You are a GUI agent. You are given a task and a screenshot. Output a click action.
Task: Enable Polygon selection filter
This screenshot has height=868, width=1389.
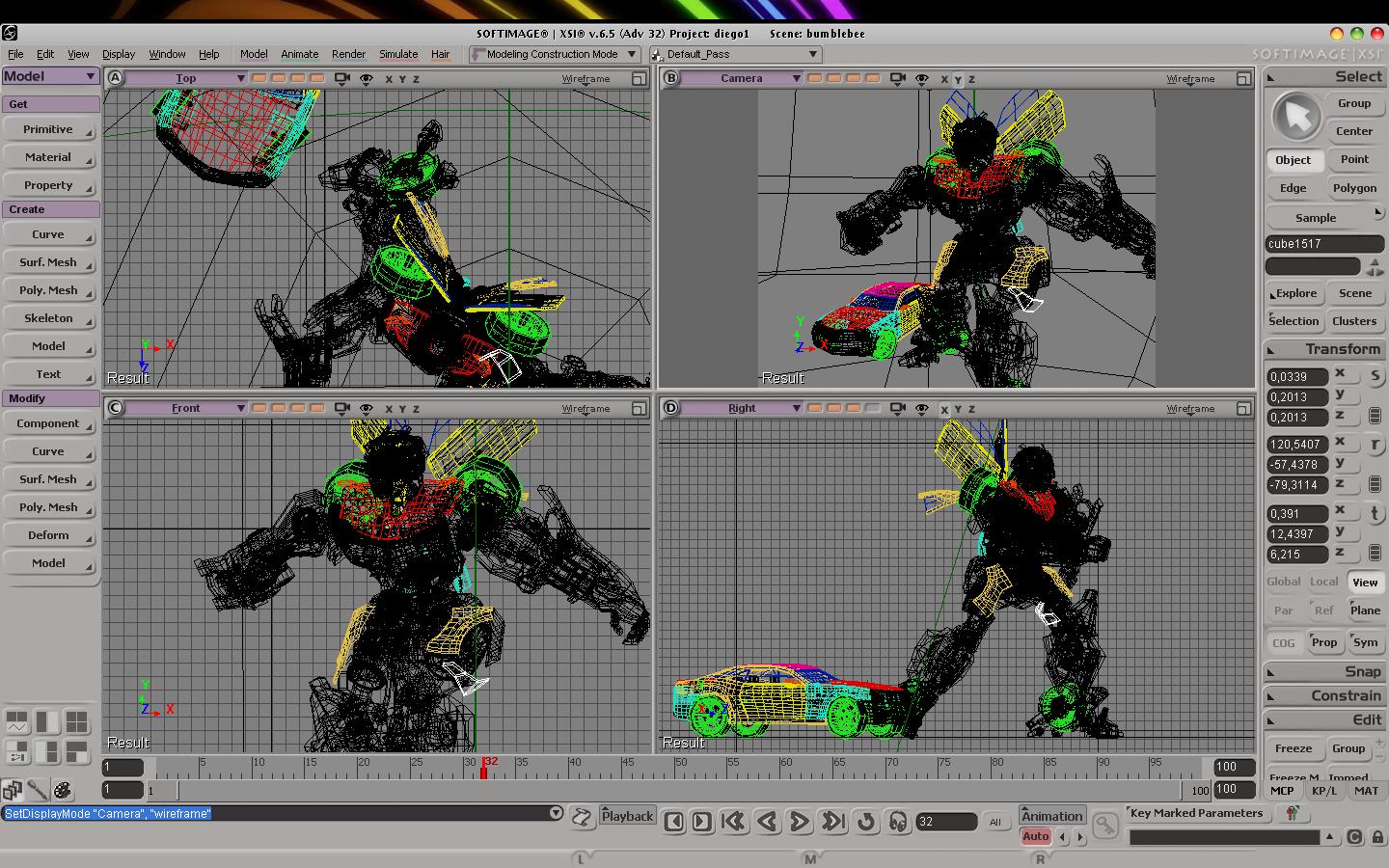point(1354,188)
